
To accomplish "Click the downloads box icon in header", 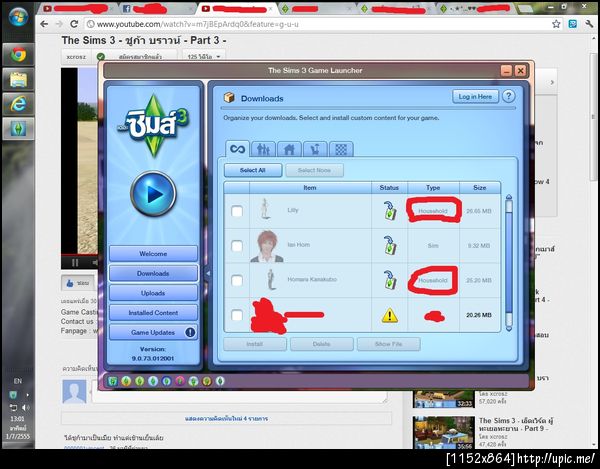I will click(x=229, y=98).
